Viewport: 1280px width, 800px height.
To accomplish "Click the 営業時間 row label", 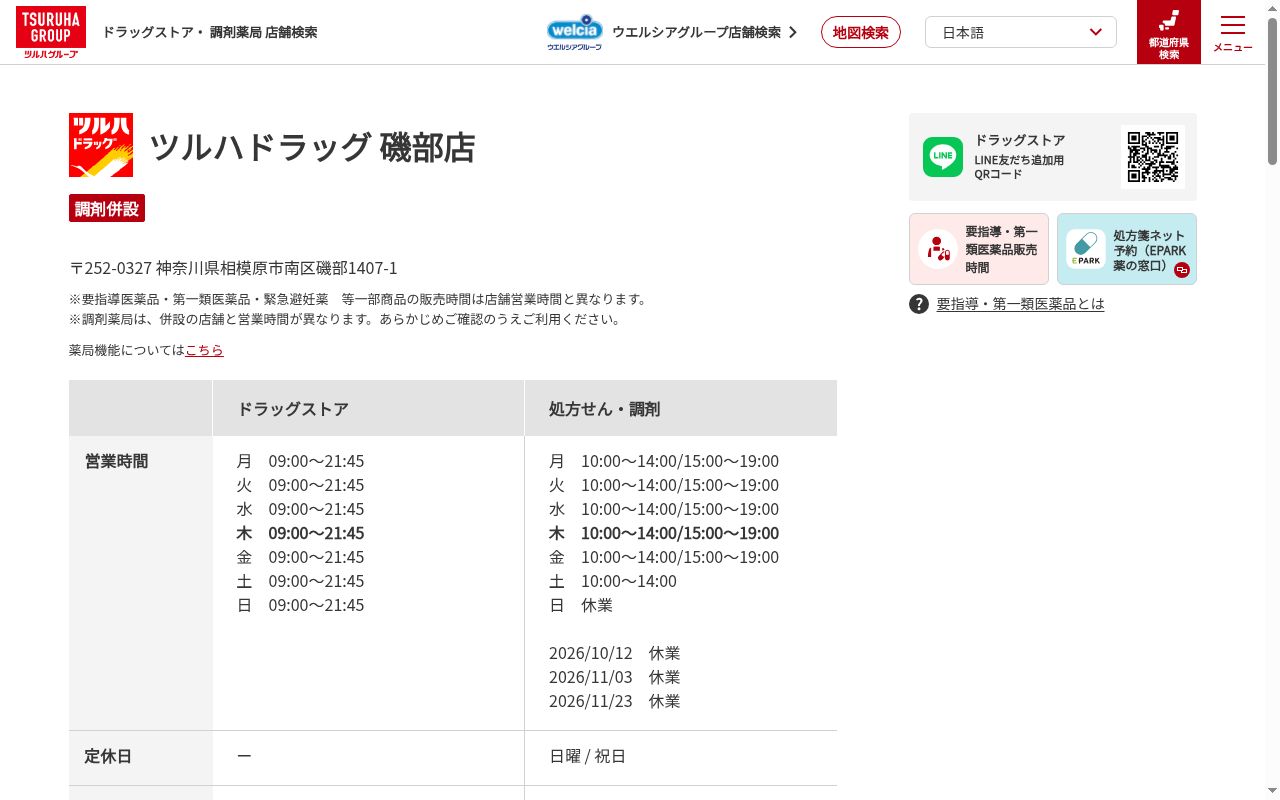I will tap(117, 461).
